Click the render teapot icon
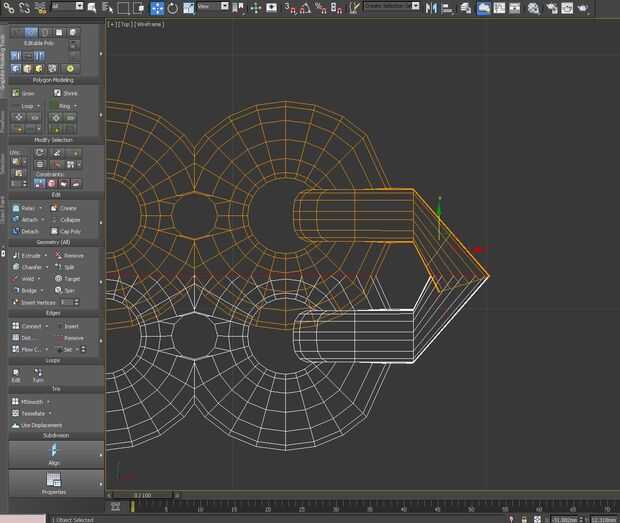This screenshot has width=620, height=523. [583, 8]
